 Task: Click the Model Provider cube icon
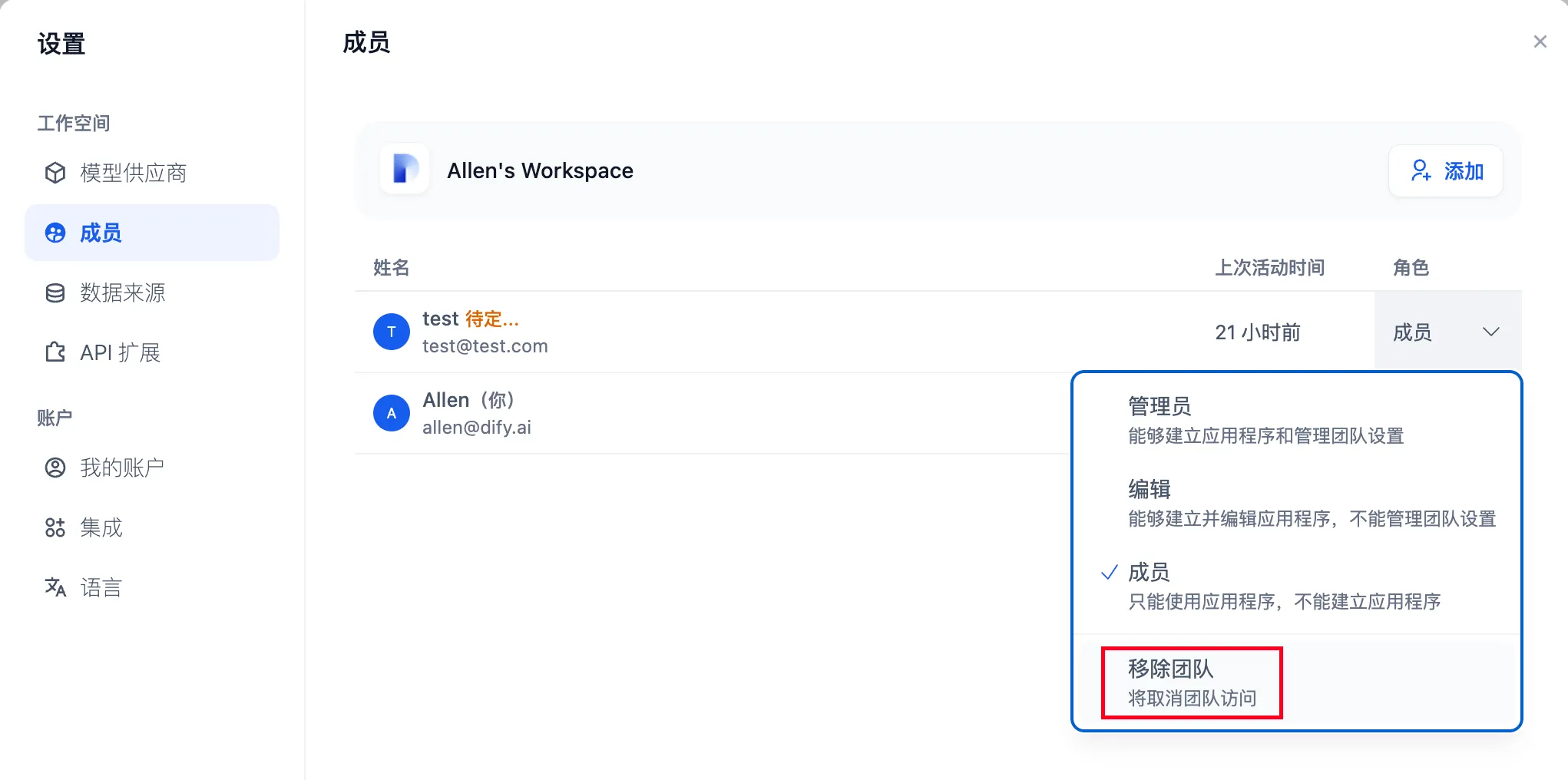(x=55, y=173)
